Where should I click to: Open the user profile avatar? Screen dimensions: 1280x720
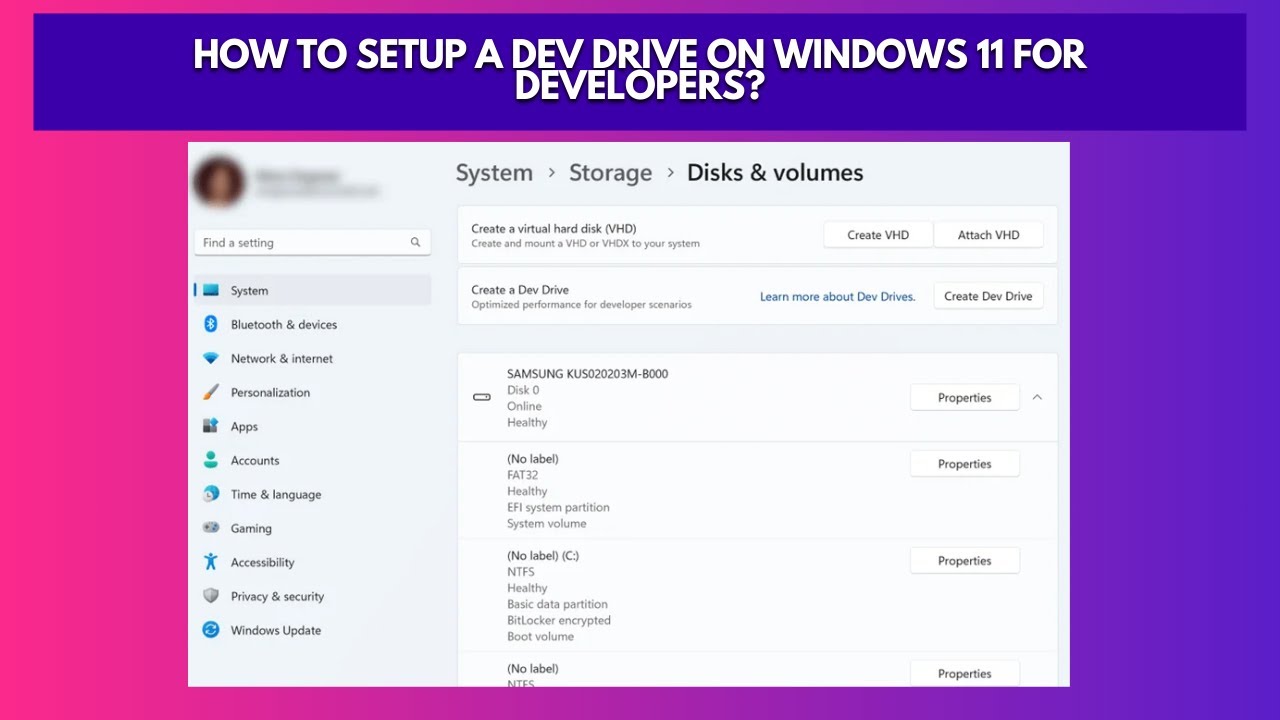click(219, 181)
